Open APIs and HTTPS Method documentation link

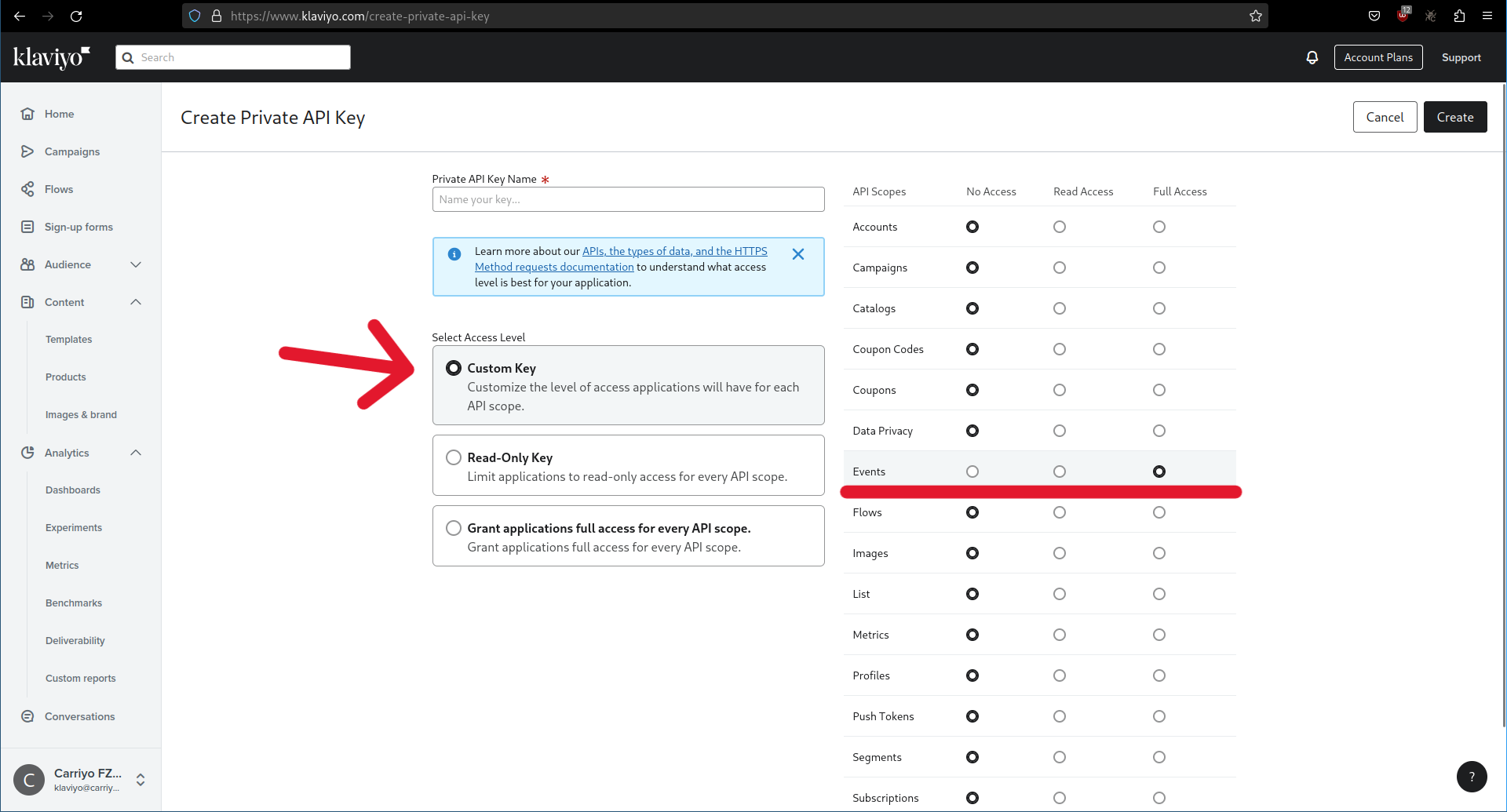621,259
